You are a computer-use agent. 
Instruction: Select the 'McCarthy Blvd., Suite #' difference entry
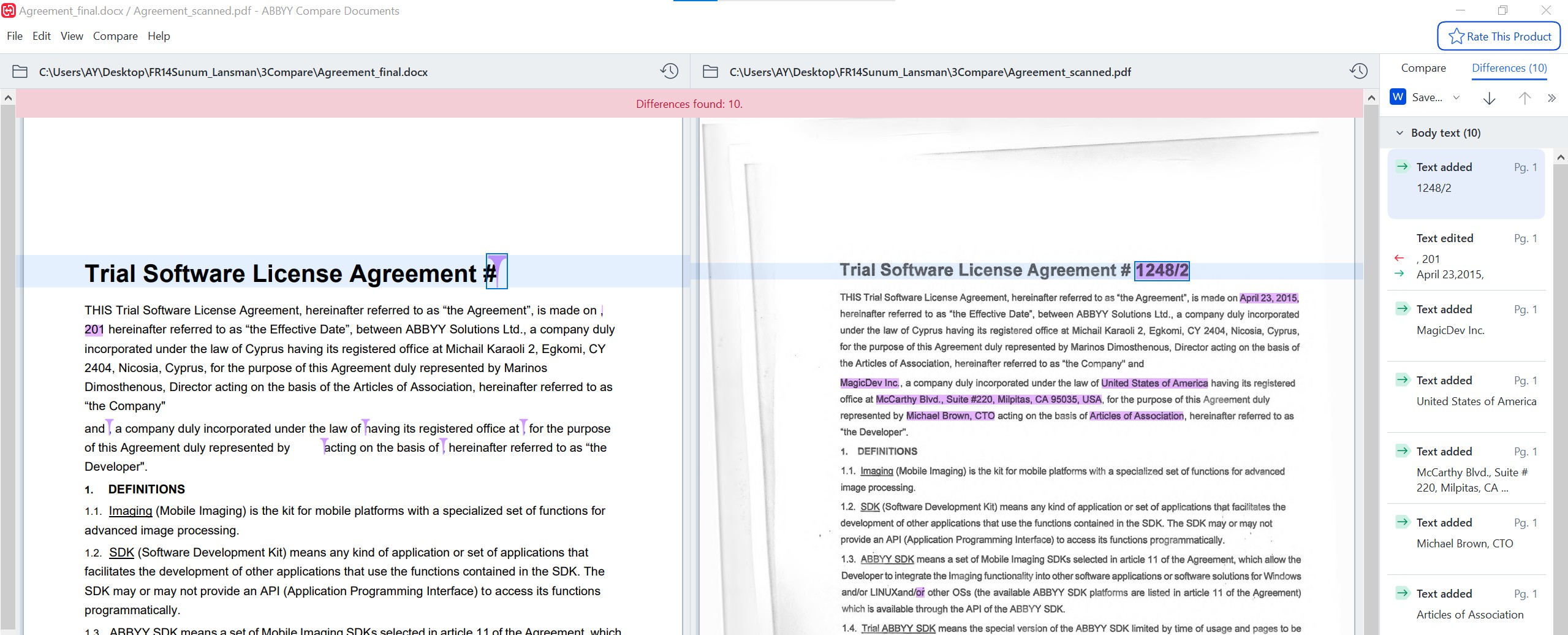[1466, 469]
